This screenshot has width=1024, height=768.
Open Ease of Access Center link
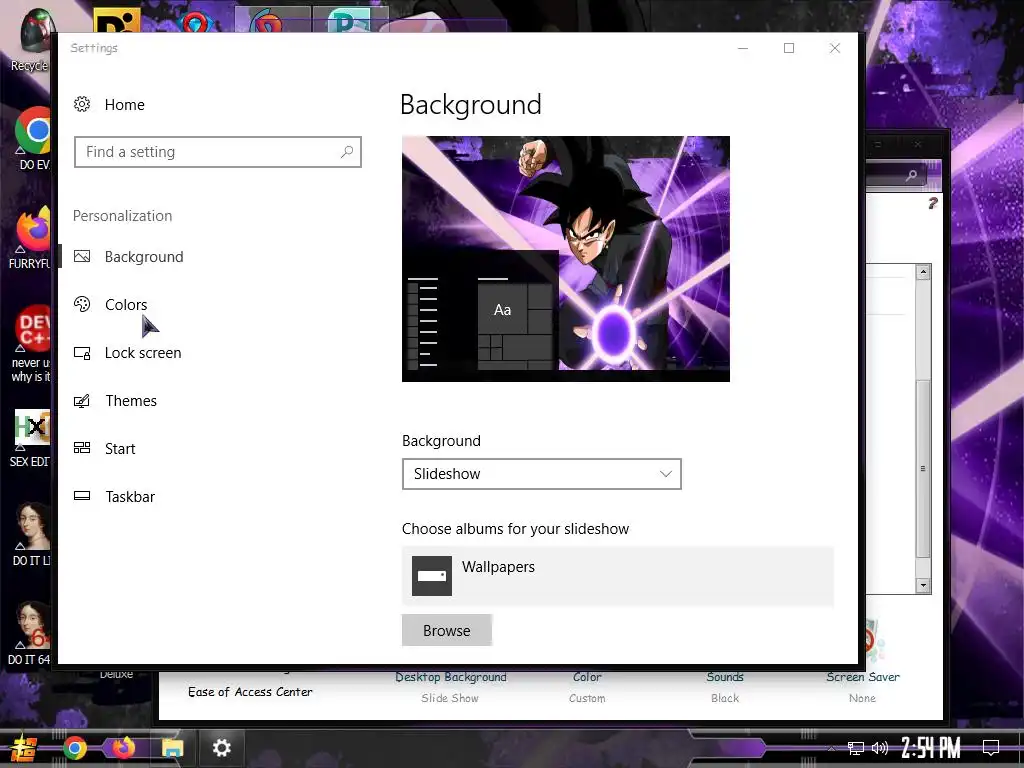(x=250, y=692)
